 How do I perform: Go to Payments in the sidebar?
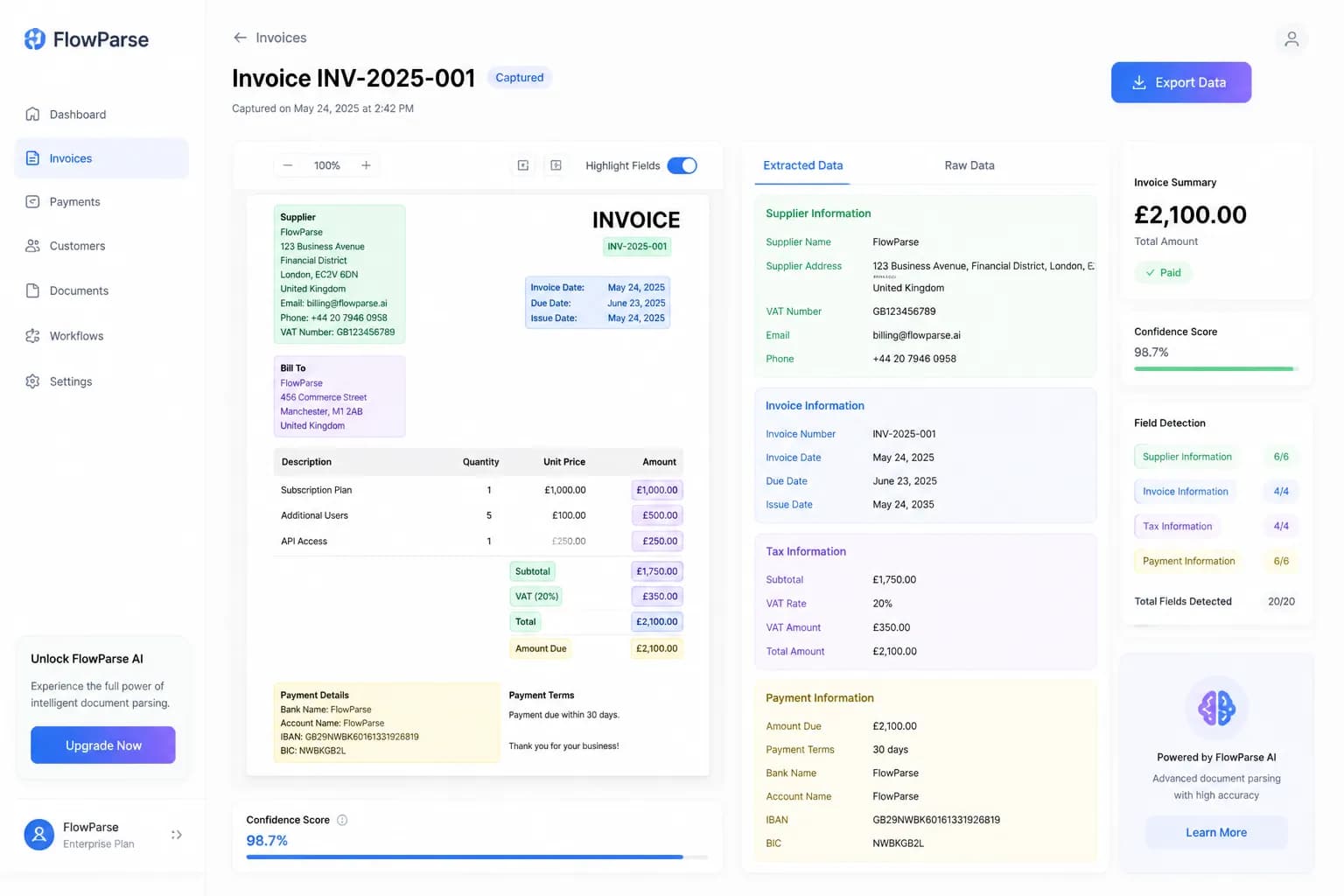(101, 201)
